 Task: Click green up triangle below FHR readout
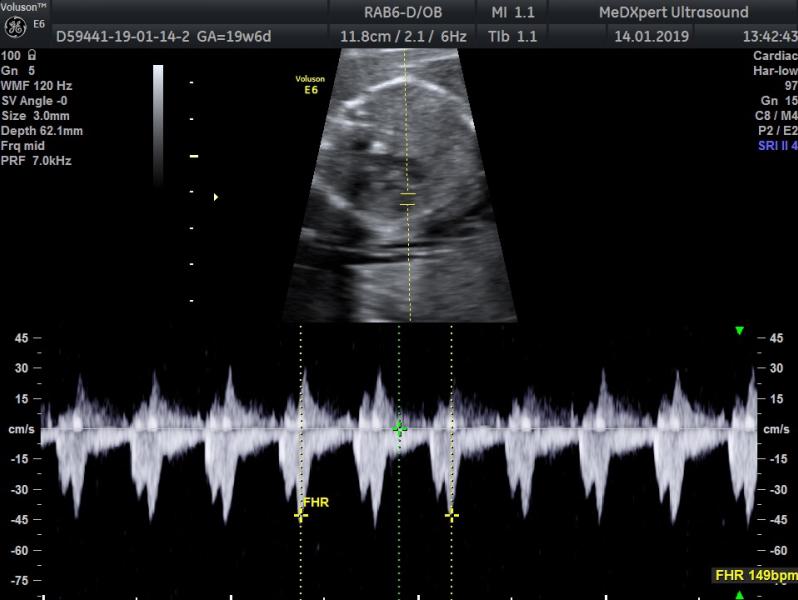coord(739,595)
